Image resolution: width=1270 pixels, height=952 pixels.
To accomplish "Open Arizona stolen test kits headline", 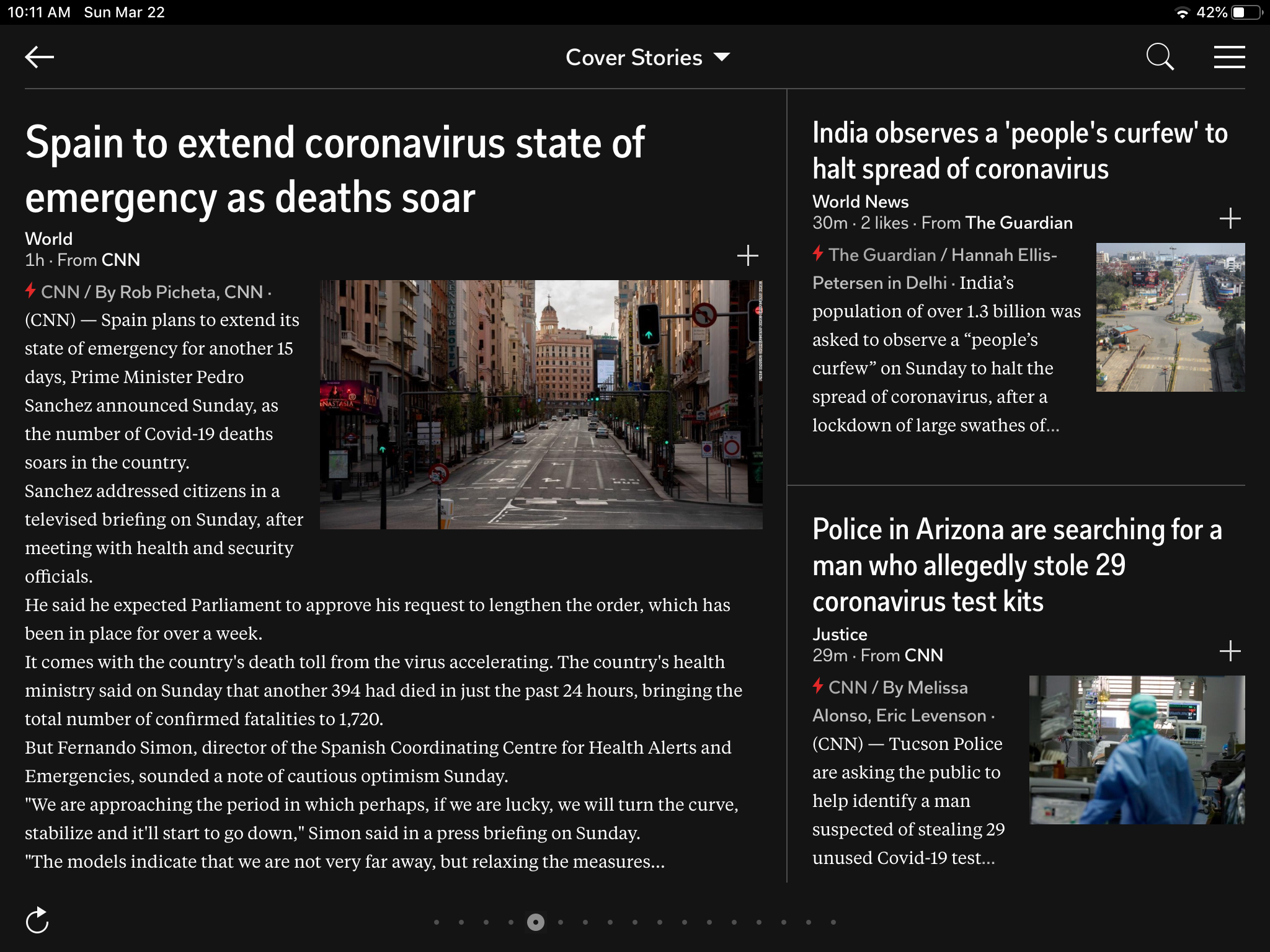I will pos(1017,565).
